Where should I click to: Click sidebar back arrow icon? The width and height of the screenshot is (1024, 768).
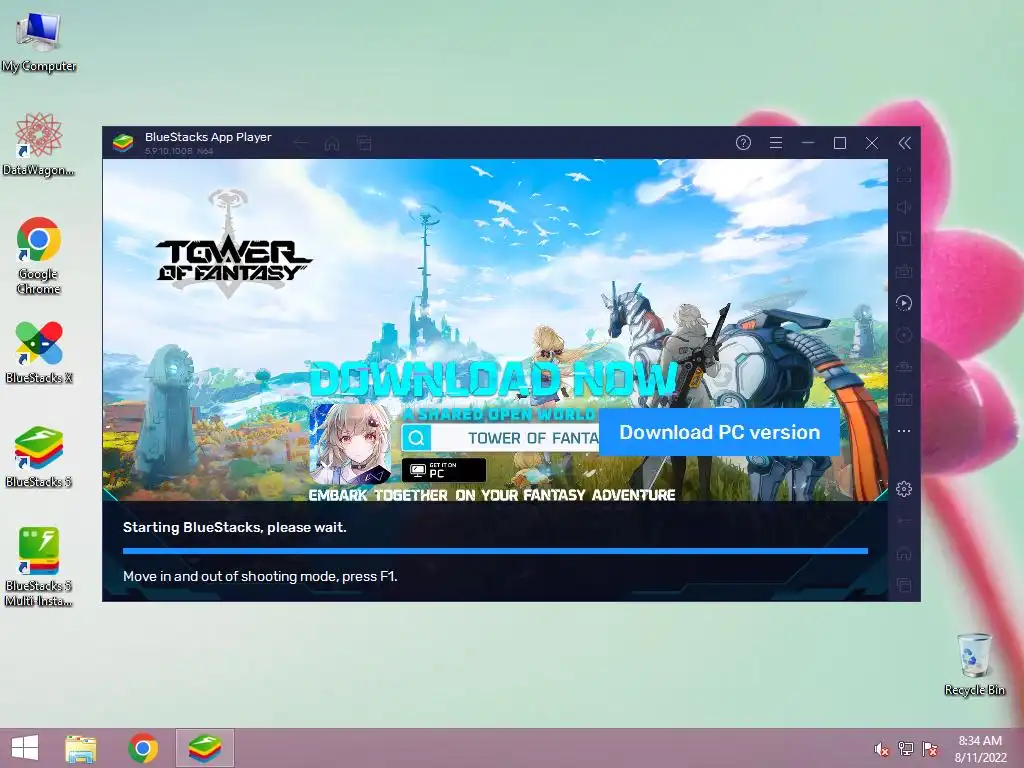click(904, 521)
